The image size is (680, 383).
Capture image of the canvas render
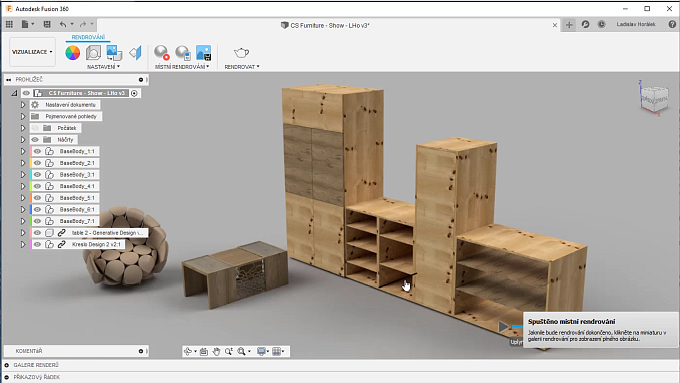(203, 53)
